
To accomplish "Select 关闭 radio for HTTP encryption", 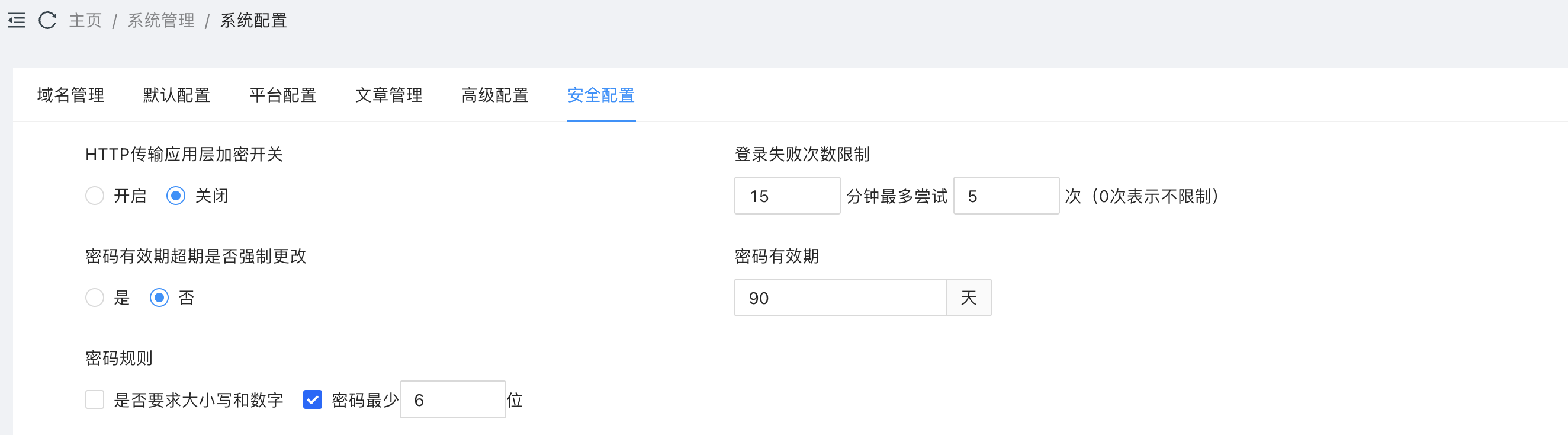I will [x=176, y=196].
